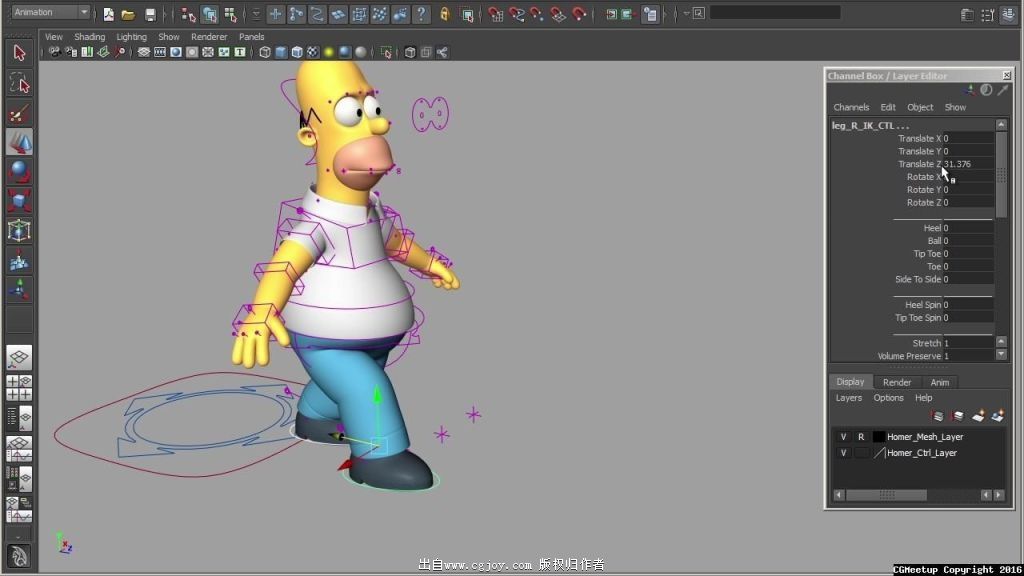Switch to four-view panel layout
Screen dimensions: 1024x576
tap(19, 388)
